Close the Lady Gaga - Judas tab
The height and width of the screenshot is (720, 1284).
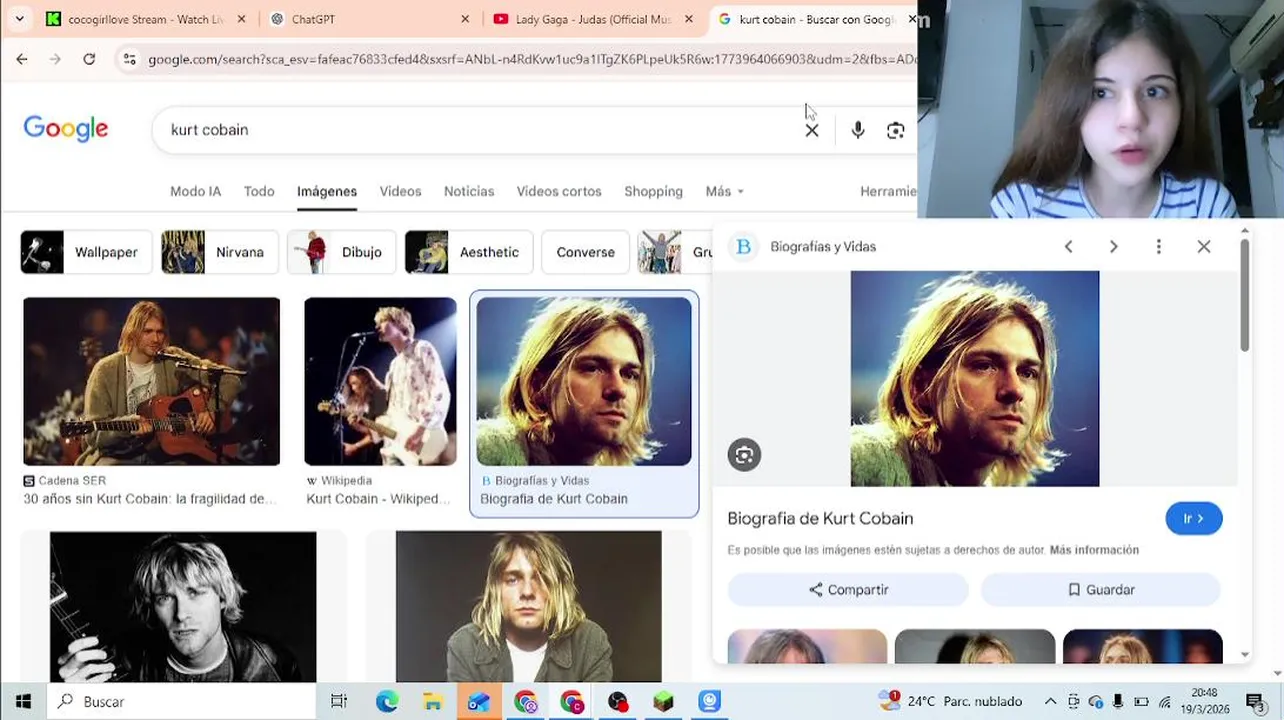pyautogui.click(x=689, y=19)
